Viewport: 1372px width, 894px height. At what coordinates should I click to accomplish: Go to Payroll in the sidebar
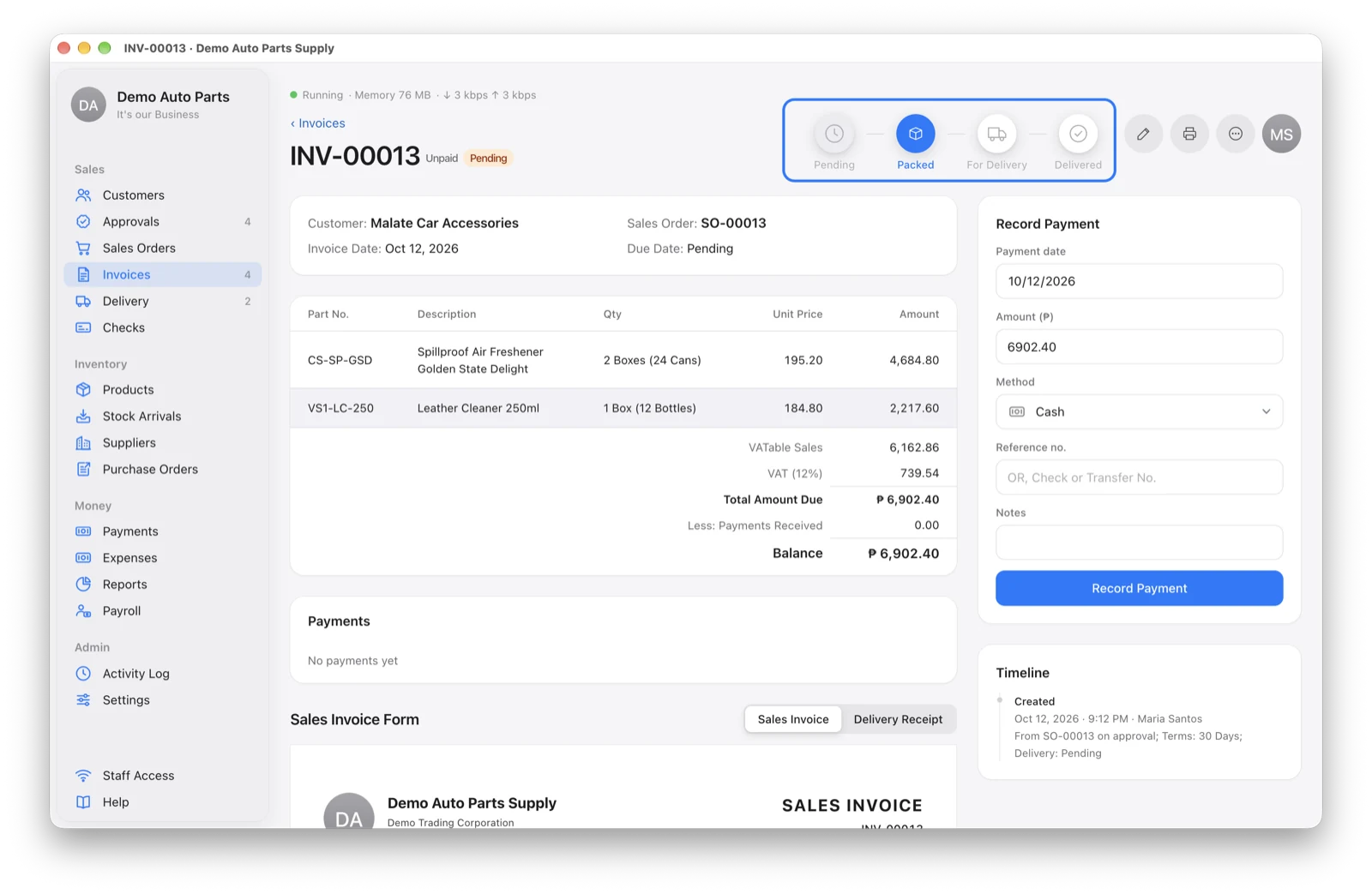tap(163, 611)
